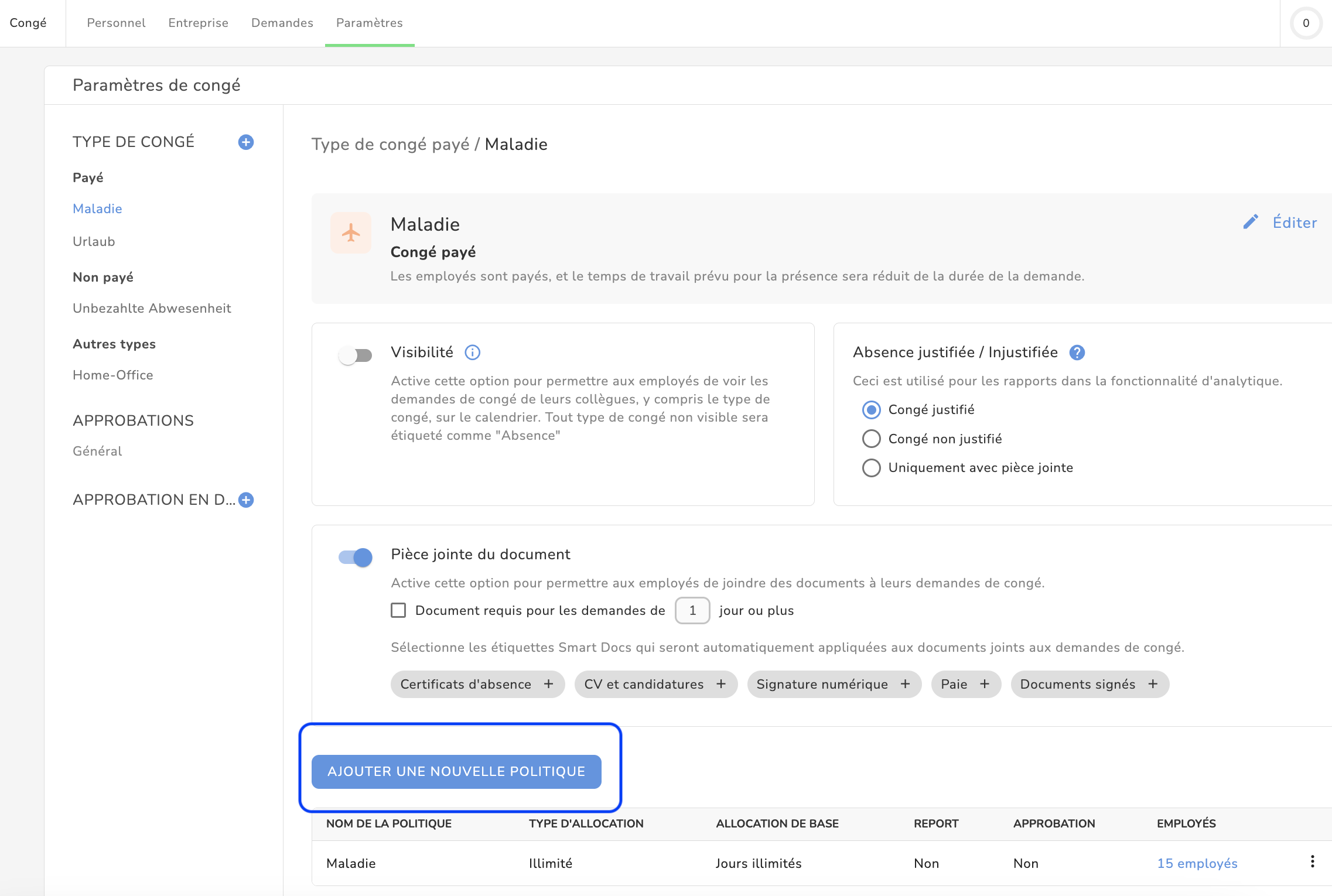Viewport: 1332px width, 896px height.
Task: Click the pencil Éditer icon
Action: tap(1251, 222)
